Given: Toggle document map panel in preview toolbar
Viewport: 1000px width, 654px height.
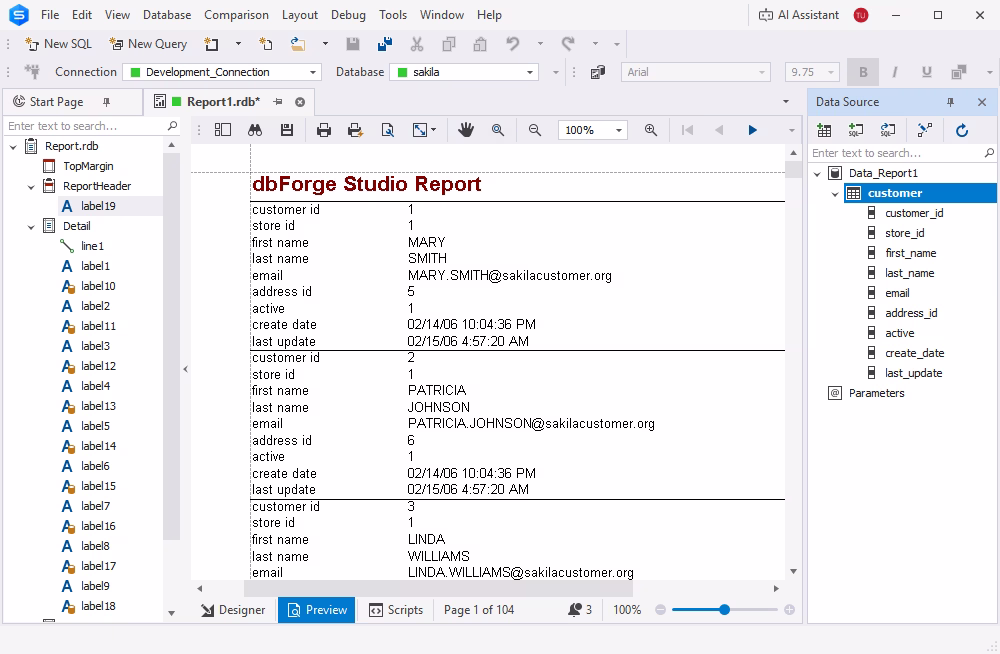Looking at the screenshot, I should (x=223, y=130).
